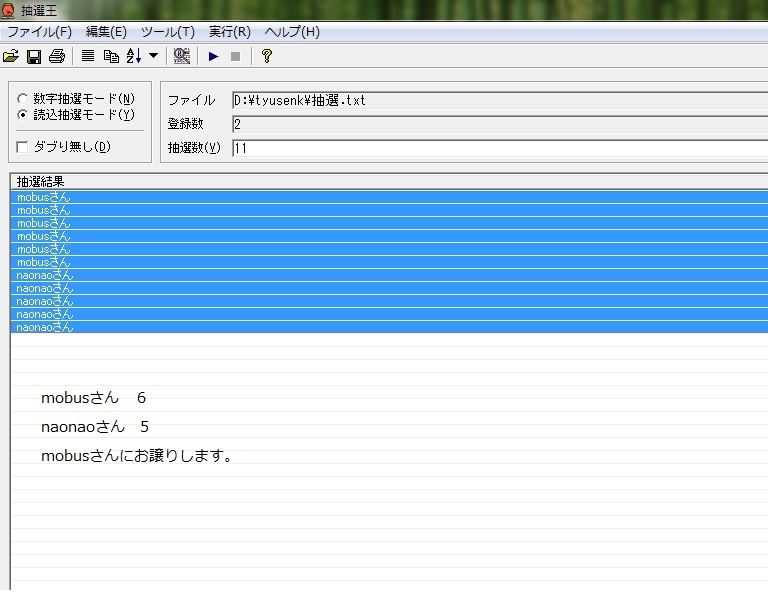Open the ファイル(F) menu

39,32
